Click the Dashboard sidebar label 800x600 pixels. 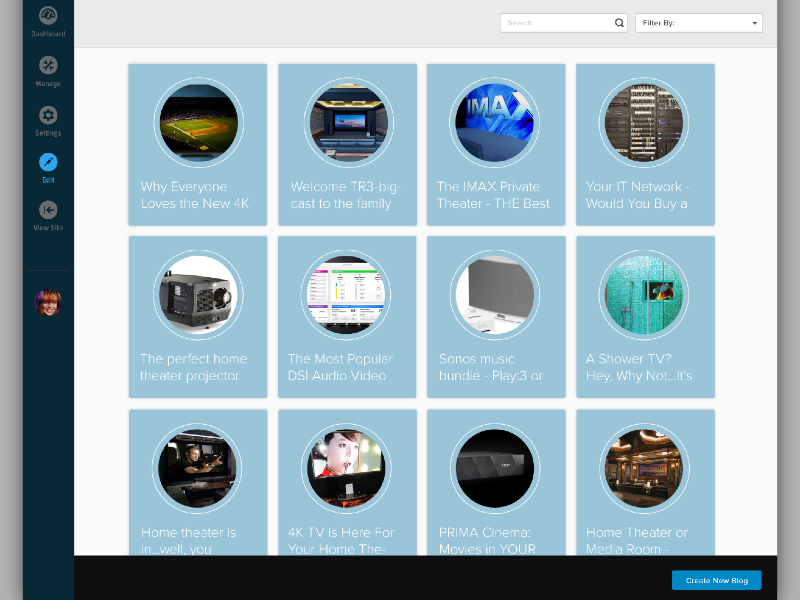click(48, 34)
